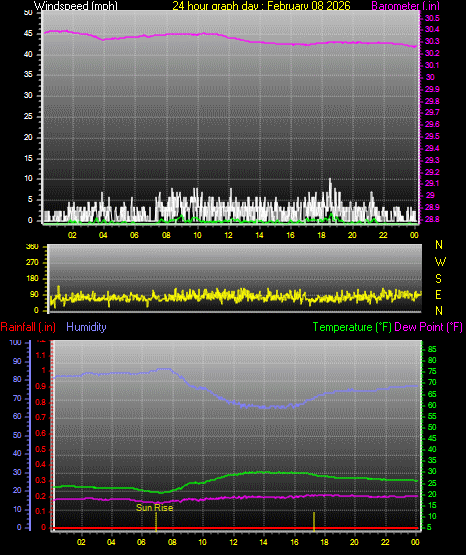Click the bottommost 'N' compass label
The width and height of the screenshot is (466, 555).
pyautogui.click(x=439, y=311)
